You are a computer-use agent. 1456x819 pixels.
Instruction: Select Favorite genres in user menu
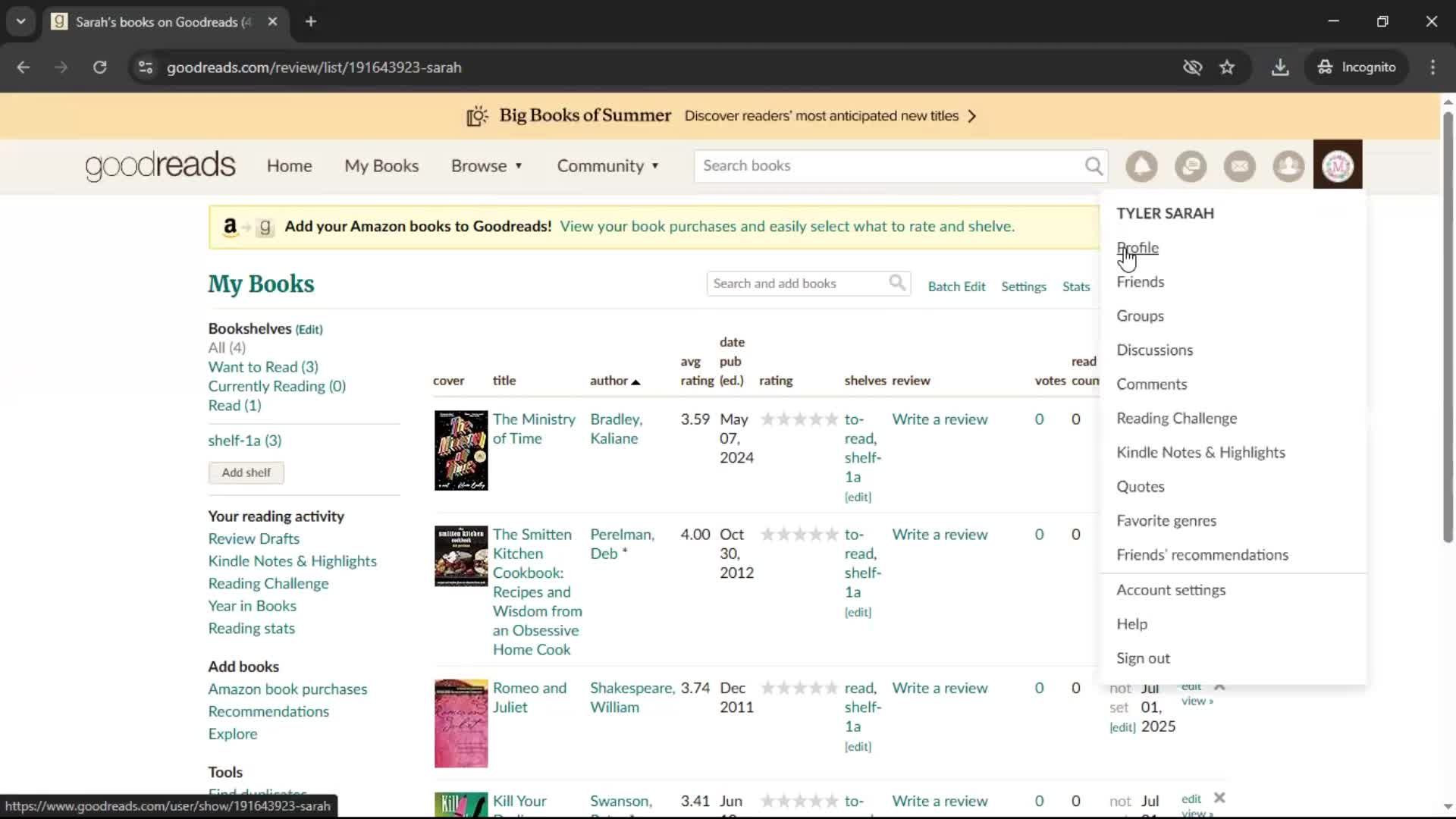(x=1166, y=520)
